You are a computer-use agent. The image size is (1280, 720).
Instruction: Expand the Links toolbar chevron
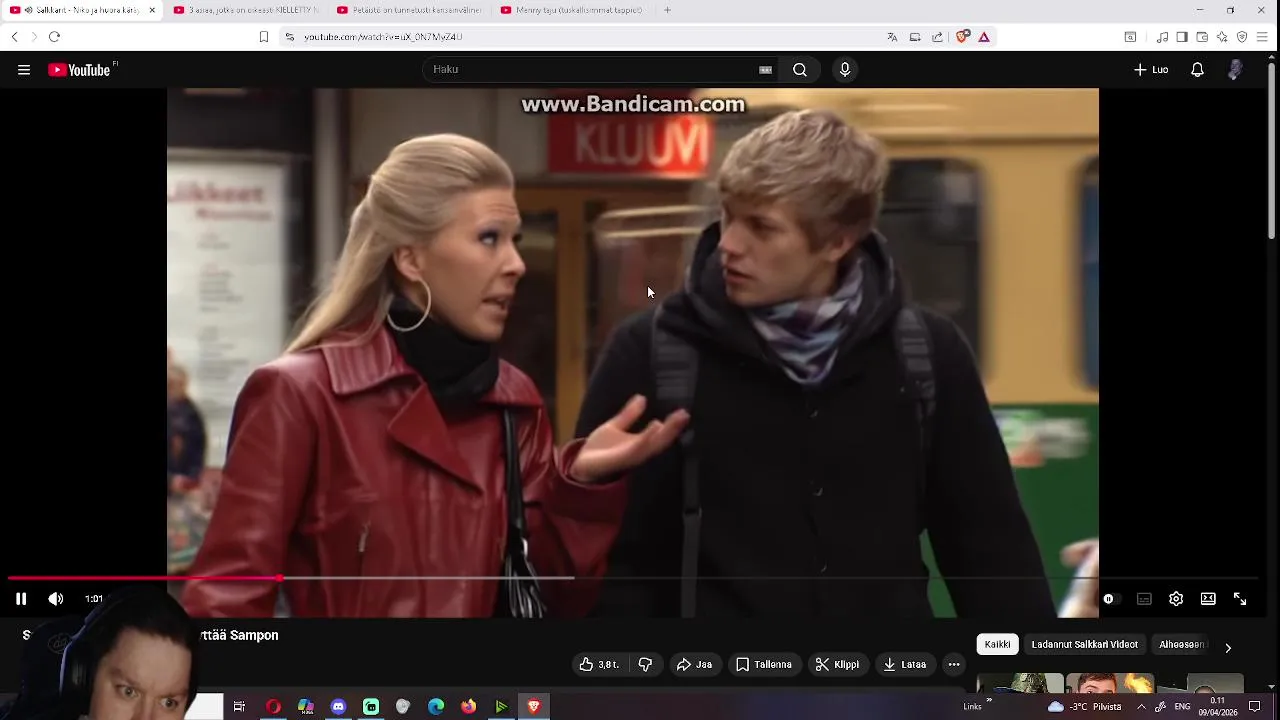click(989, 701)
